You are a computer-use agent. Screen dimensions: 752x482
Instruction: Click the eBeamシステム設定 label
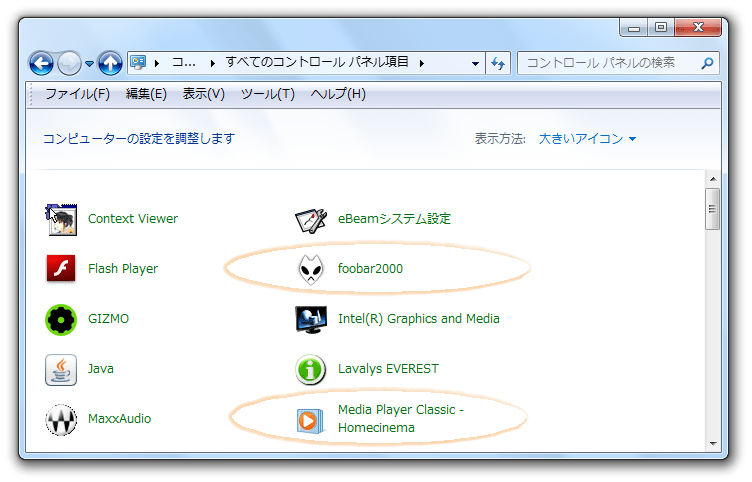click(394, 219)
